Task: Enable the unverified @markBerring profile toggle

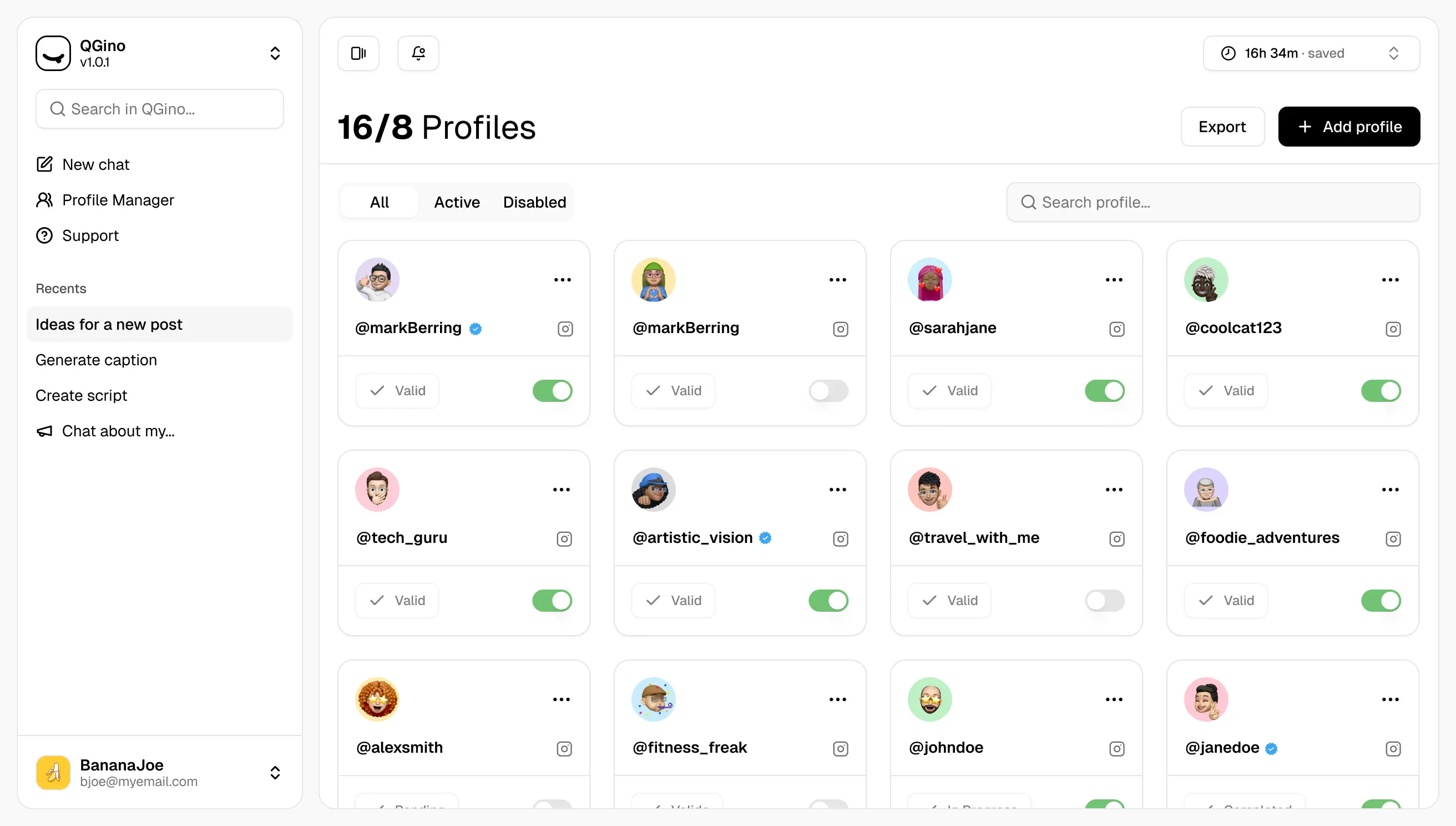Action: point(828,391)
